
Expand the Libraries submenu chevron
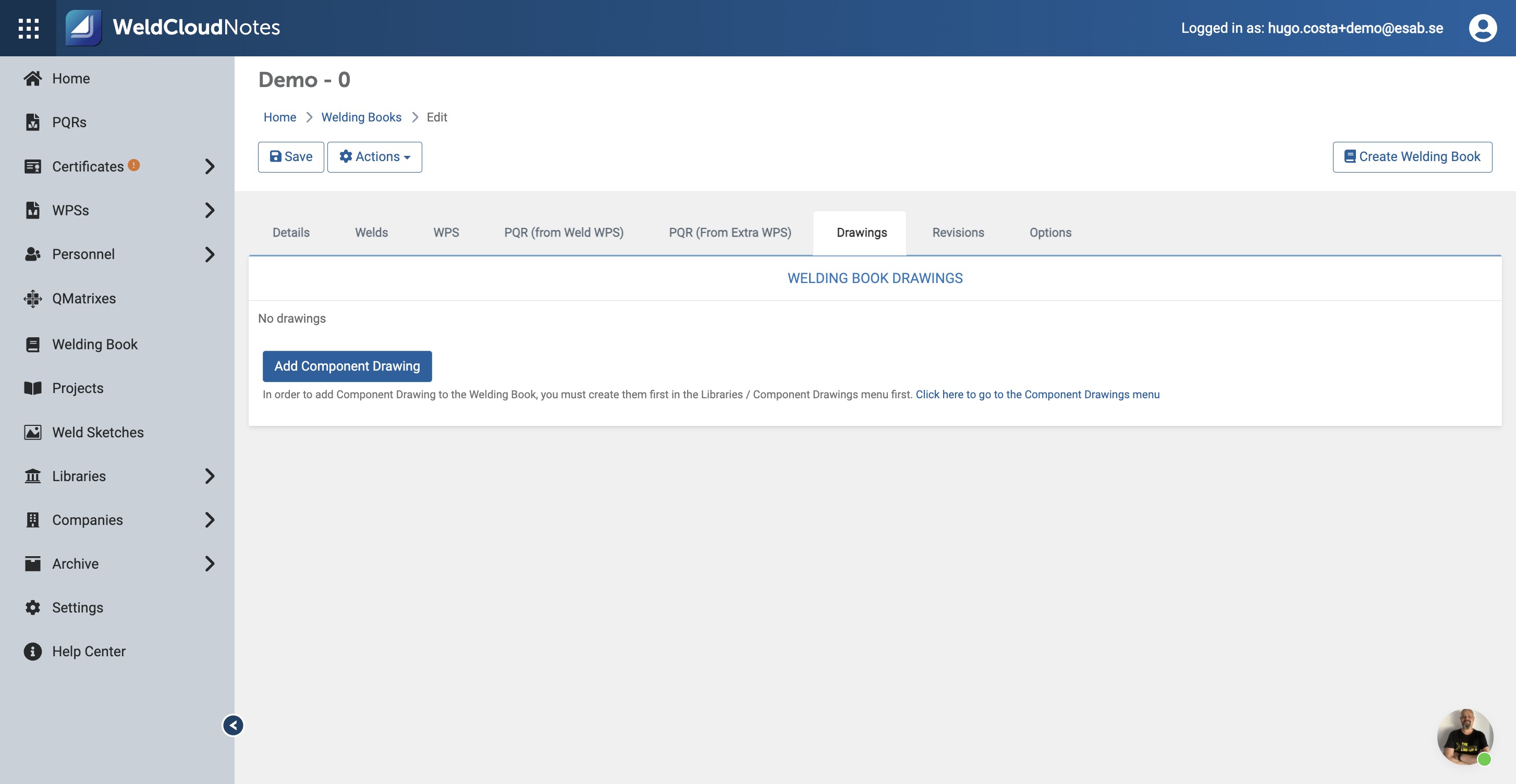[210, 475]
